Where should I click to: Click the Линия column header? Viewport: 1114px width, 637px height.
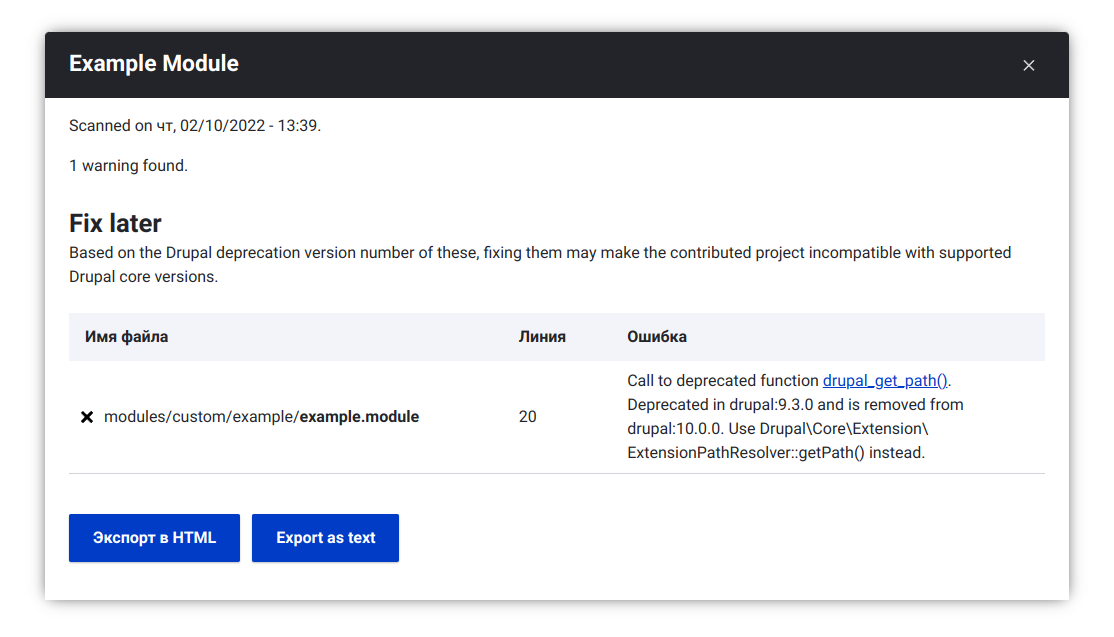[x=542, y=337]
